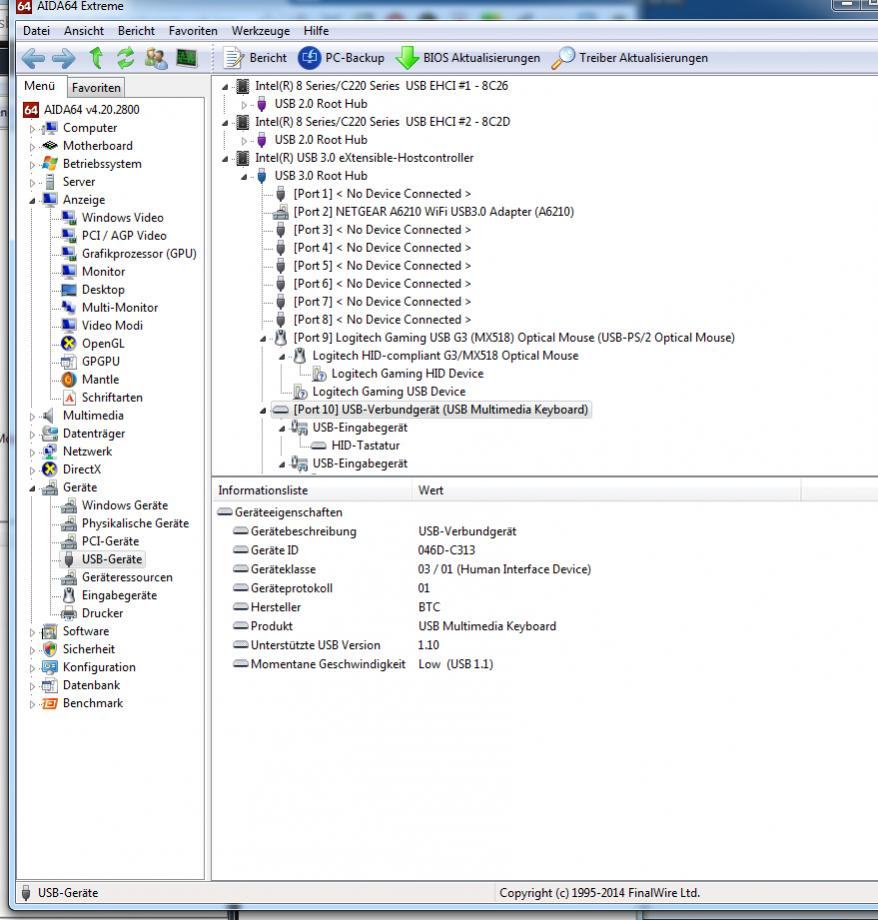Start PC-Backup from the toolbar

(x=341, y=58)
